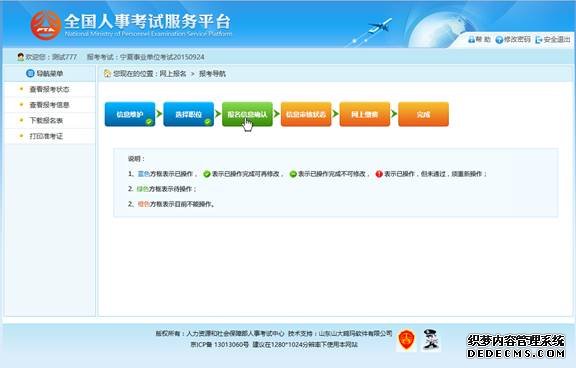Click the arrow between 信息维护 and 选择职位
576x368 pixels.
coord(159,114)
